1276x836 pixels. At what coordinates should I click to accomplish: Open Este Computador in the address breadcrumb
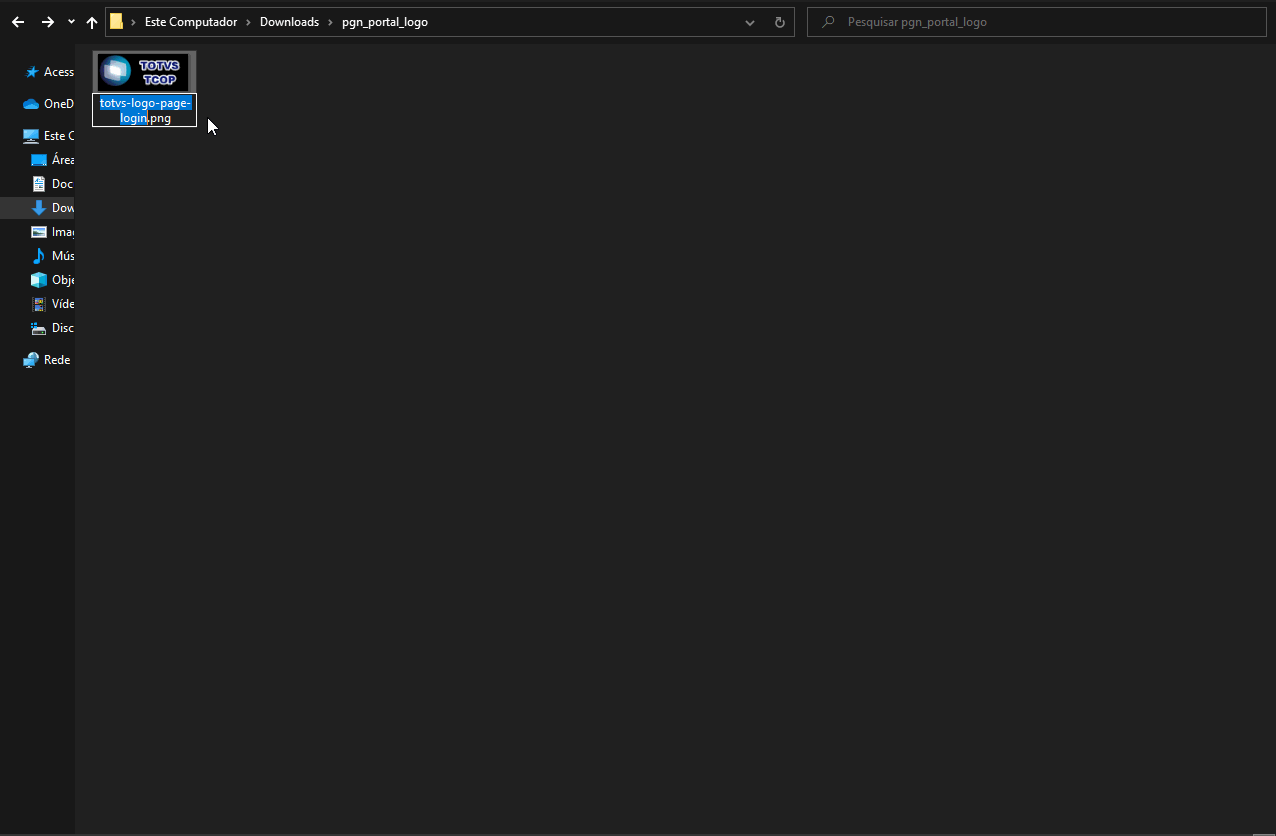pos(191,22)
